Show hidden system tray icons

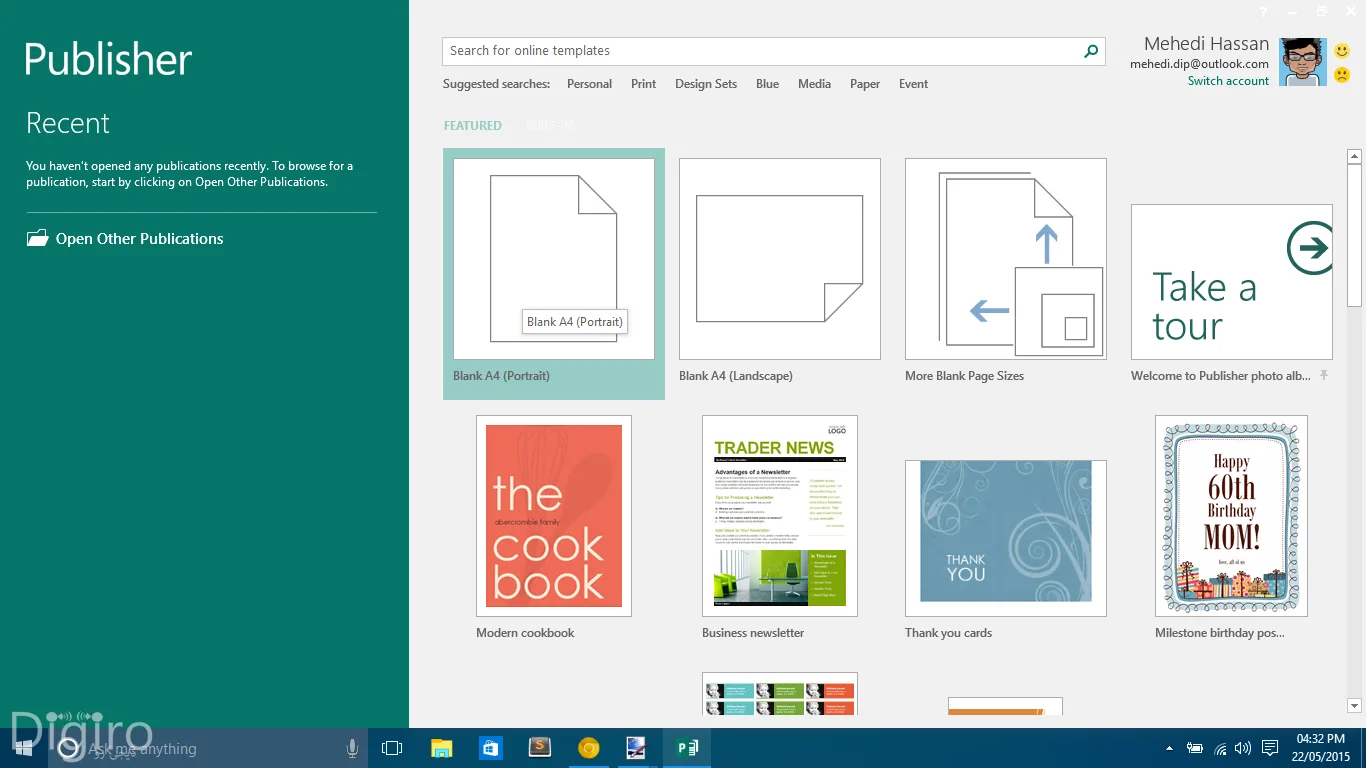(1169, 748)
